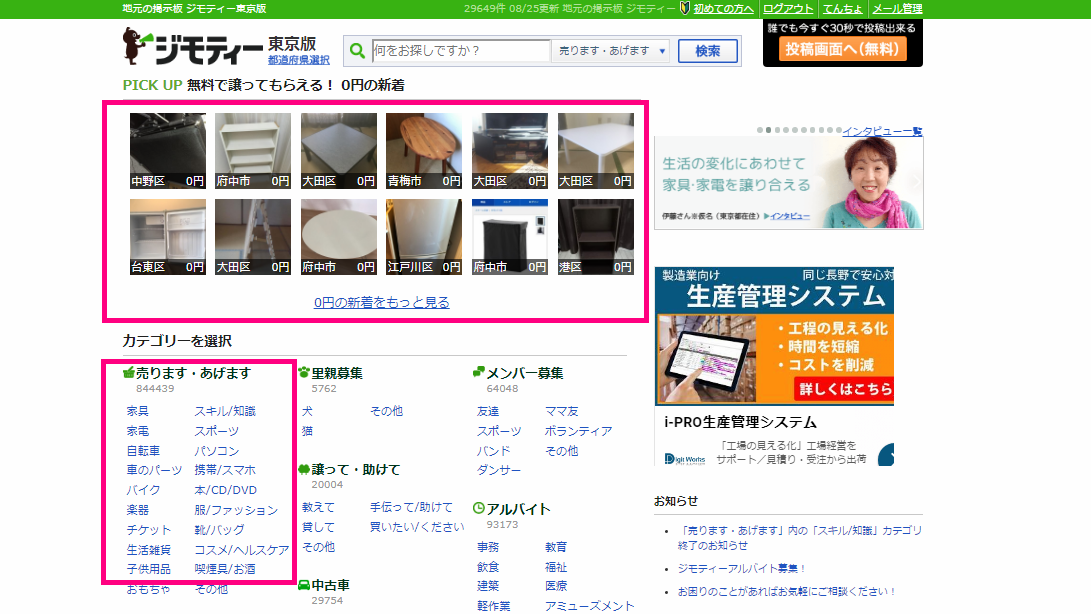Follow the 0円の新着をもっと見る link
Screen dimensions: 1091x614
[381, 302]
